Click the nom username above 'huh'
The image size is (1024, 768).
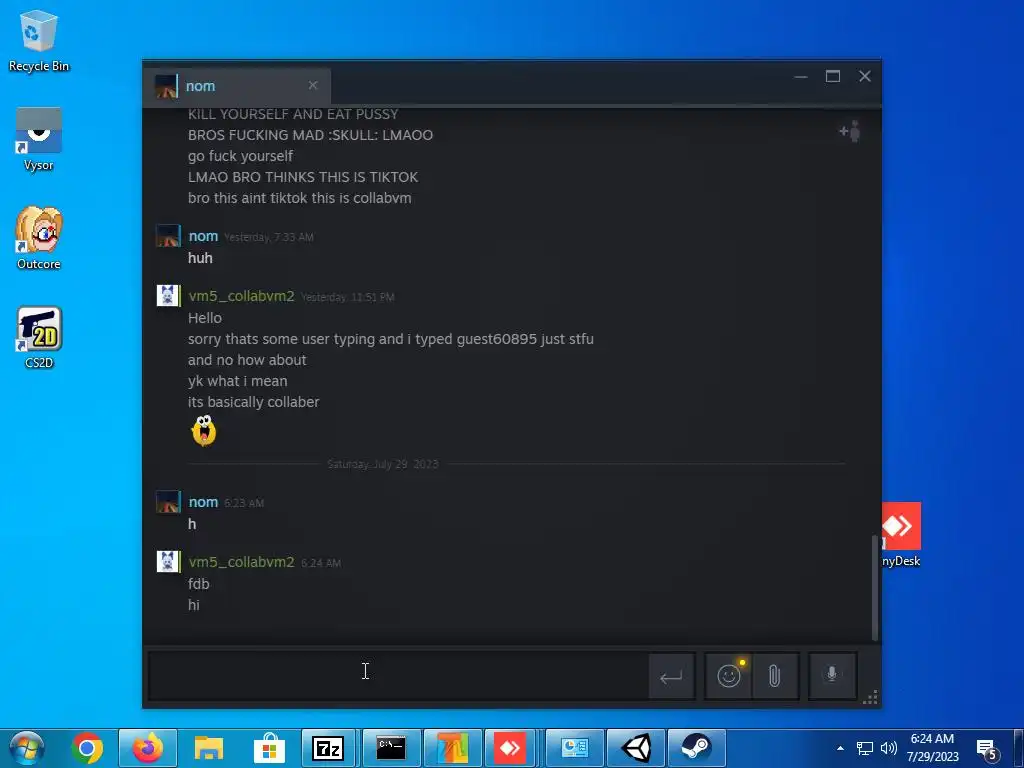pyautogui.click(x=203, y=236)
